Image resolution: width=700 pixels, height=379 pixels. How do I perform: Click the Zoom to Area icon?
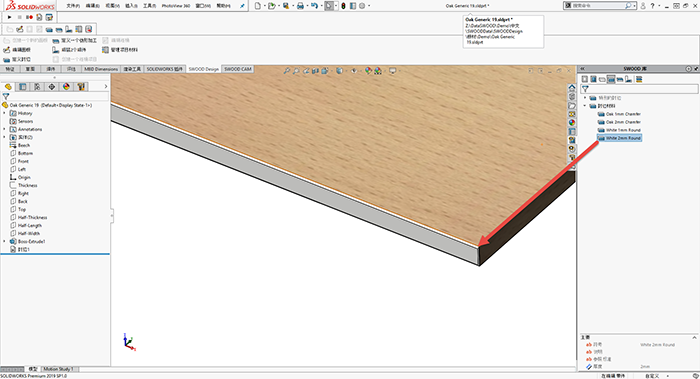tap(296, 71)
